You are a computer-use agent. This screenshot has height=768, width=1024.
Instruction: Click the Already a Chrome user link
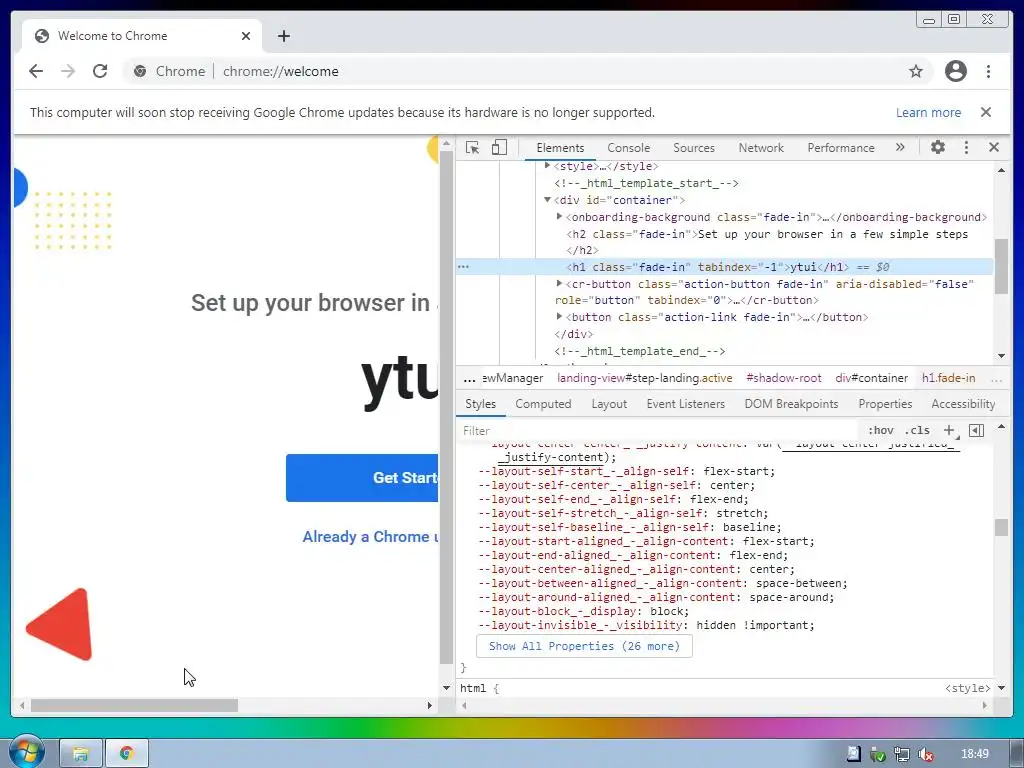(x=370, y=536)
